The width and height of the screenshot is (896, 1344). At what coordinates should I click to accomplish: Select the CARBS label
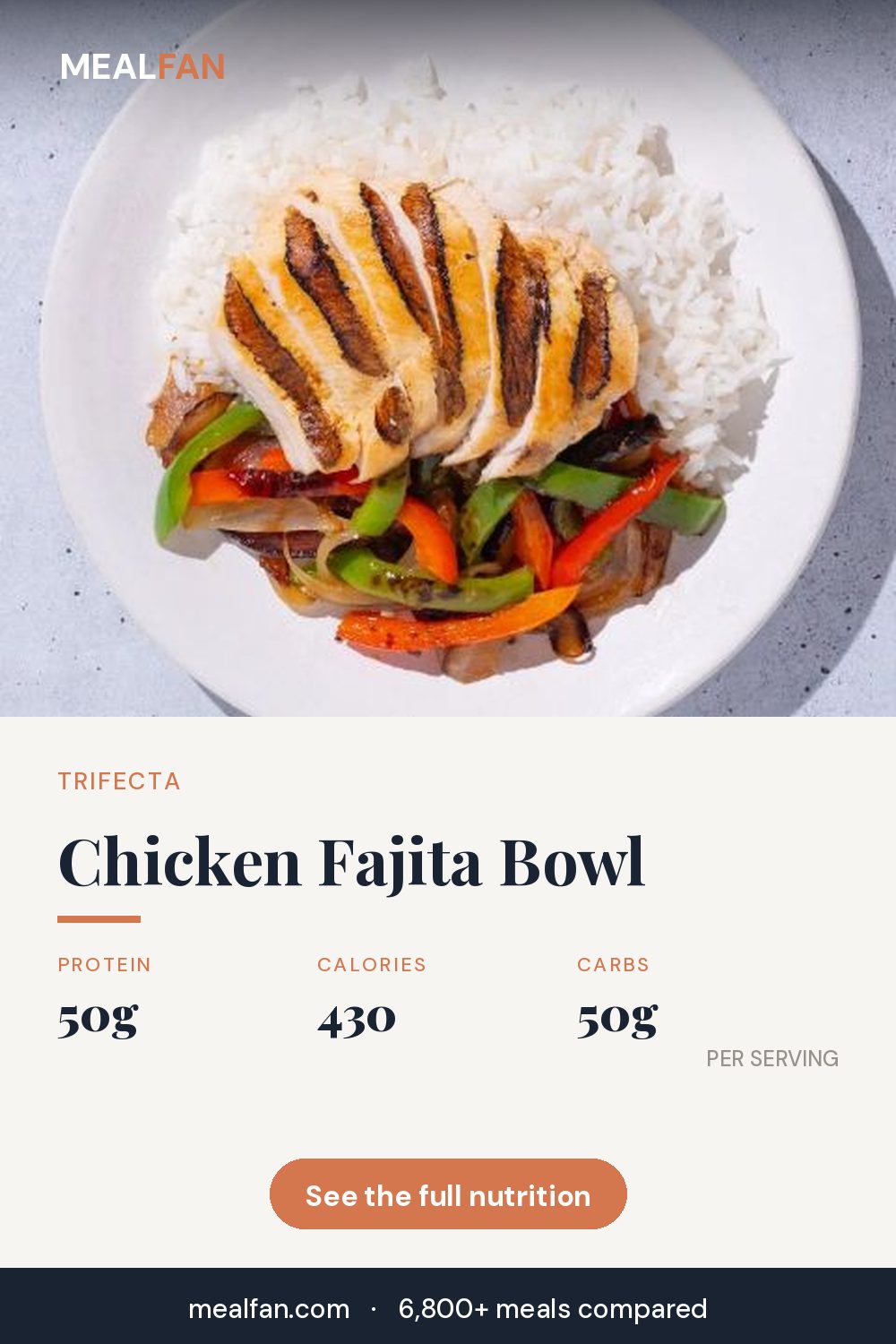(613, 965)
